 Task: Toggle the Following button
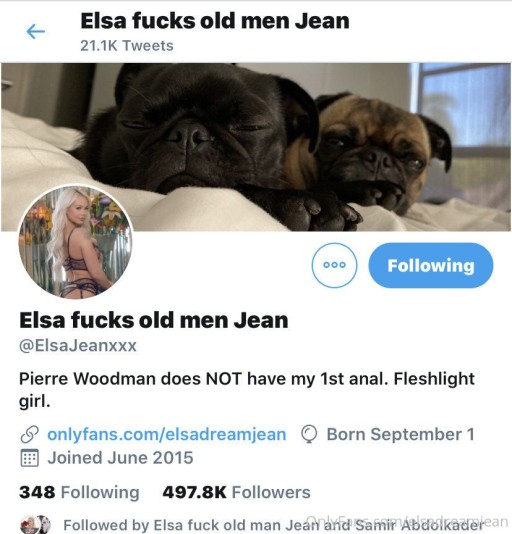pyautogui.click(x=431, y=265)
